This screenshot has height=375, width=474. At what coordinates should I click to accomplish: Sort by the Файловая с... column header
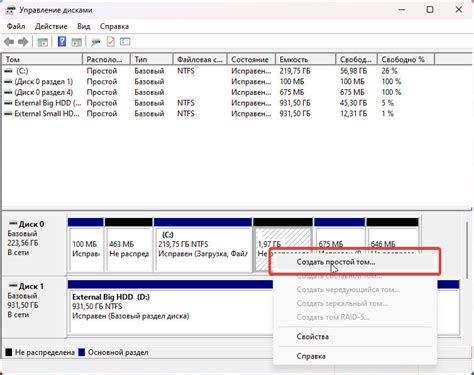coord(200,59)
